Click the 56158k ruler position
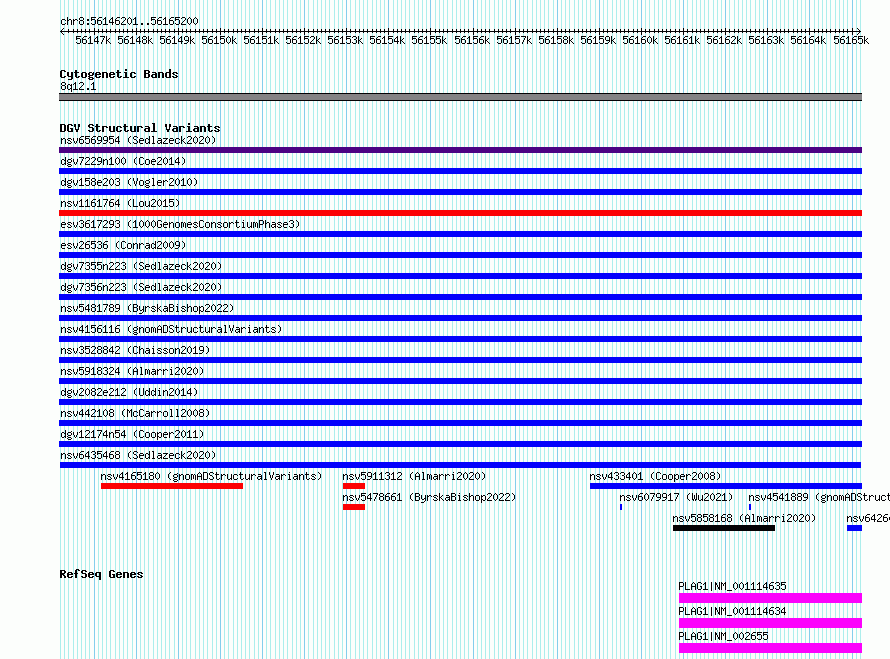890x659 pixels. (x=556, y=40)
